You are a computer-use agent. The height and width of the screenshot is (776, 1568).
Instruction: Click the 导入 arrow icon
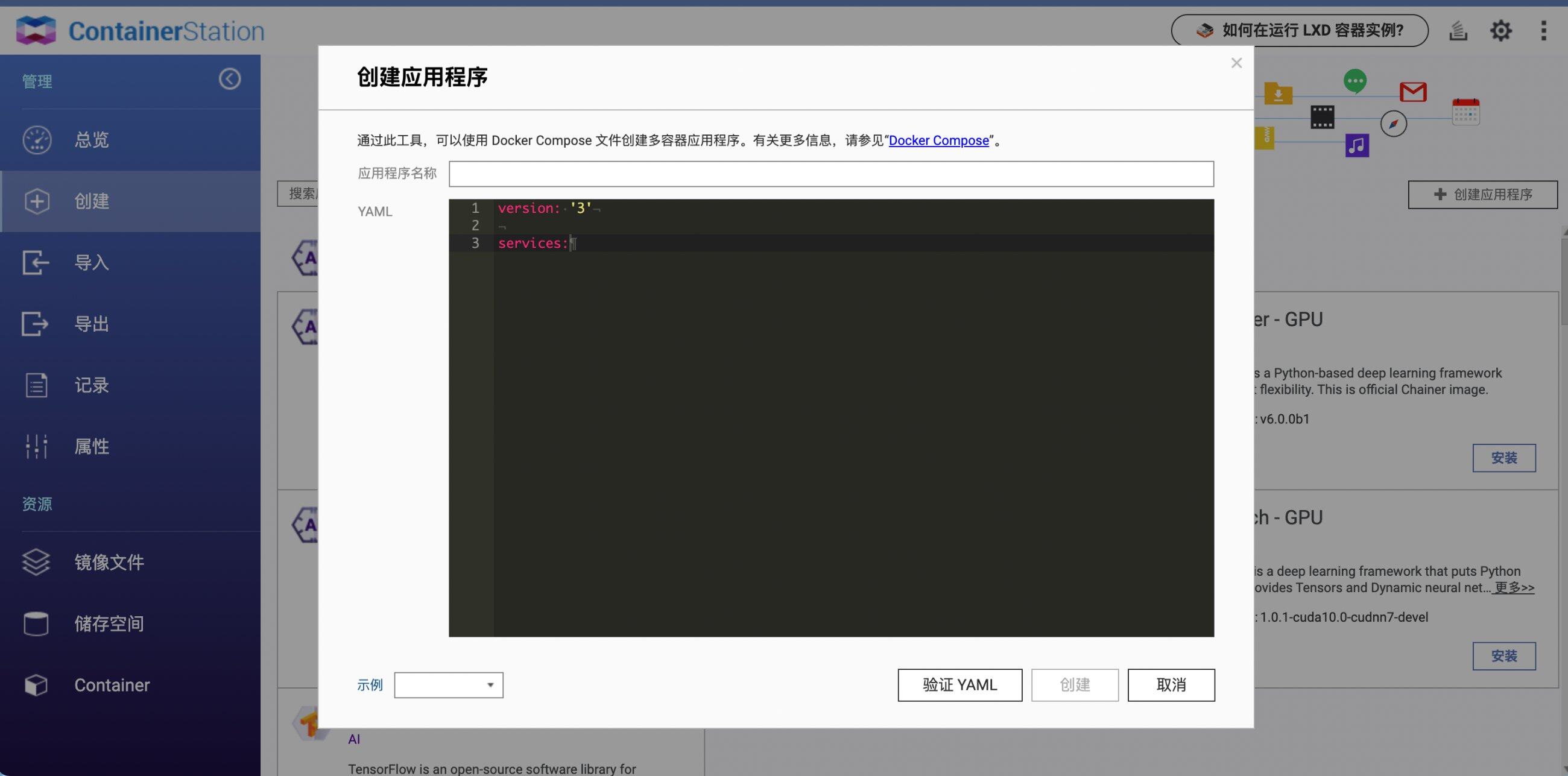36,263
